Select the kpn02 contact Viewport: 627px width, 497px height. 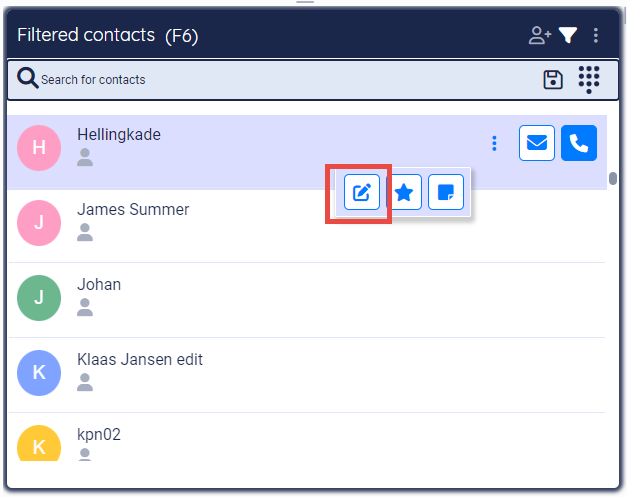(x=99, y=435)
